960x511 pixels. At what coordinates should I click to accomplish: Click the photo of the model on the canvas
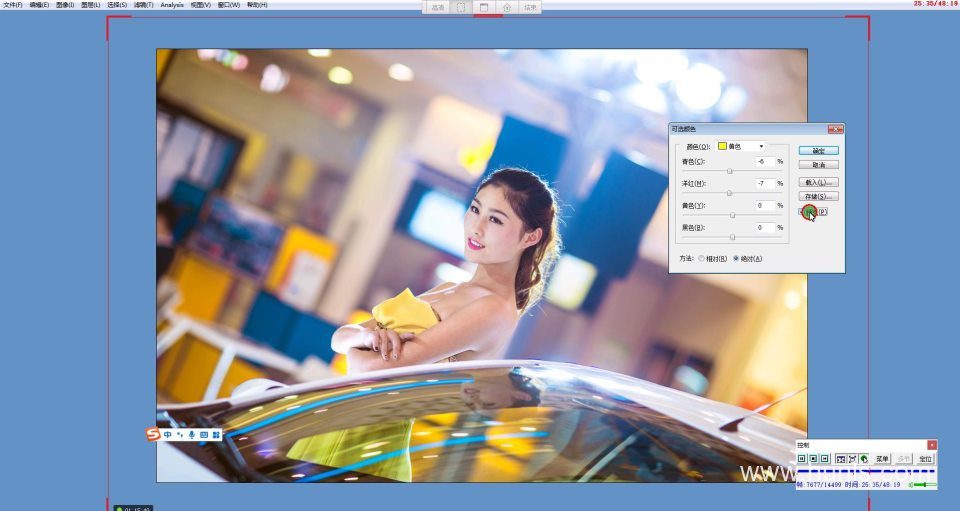coord(481,265)
